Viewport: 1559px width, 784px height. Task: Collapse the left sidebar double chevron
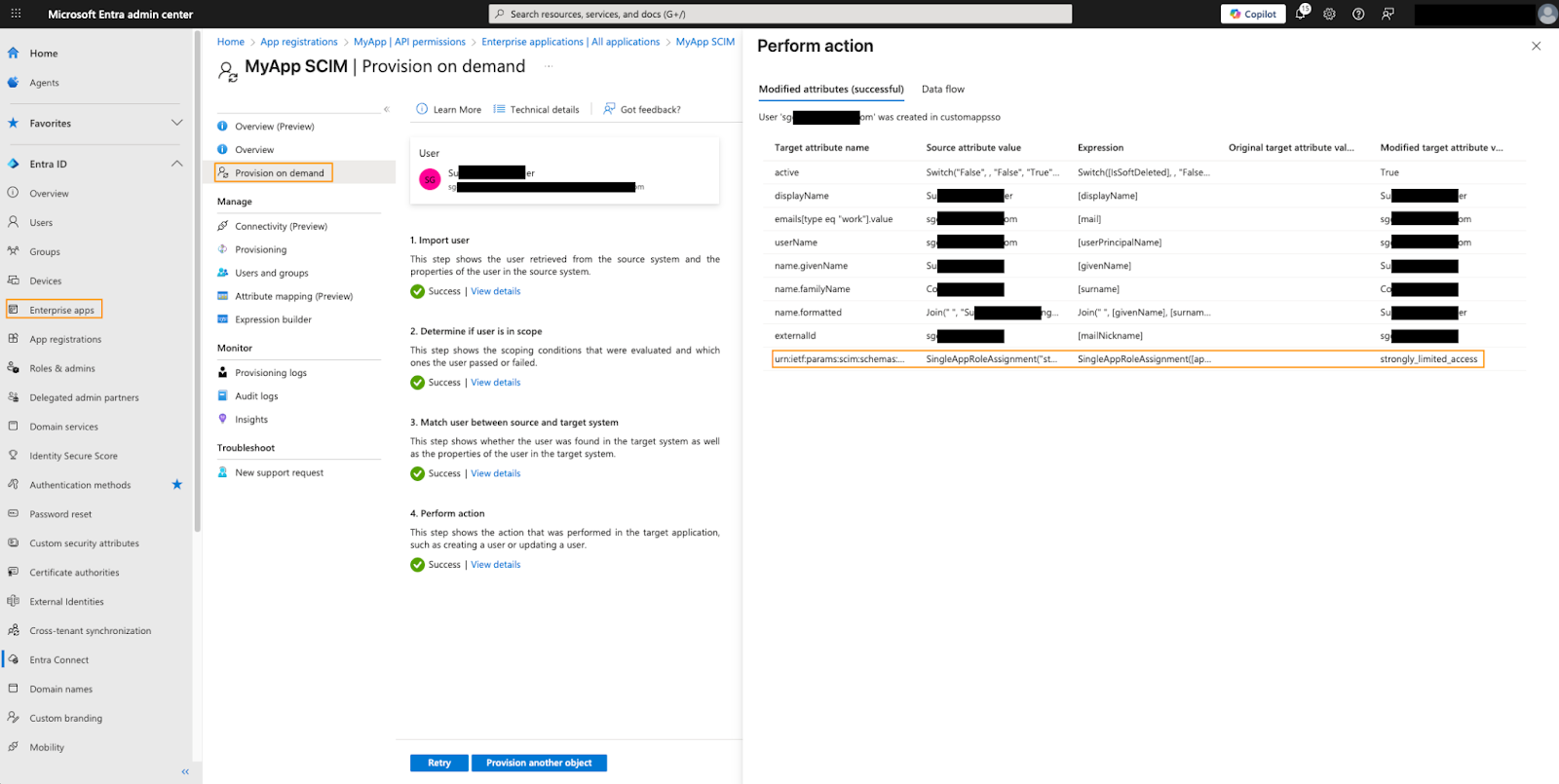tap(185, 771)
